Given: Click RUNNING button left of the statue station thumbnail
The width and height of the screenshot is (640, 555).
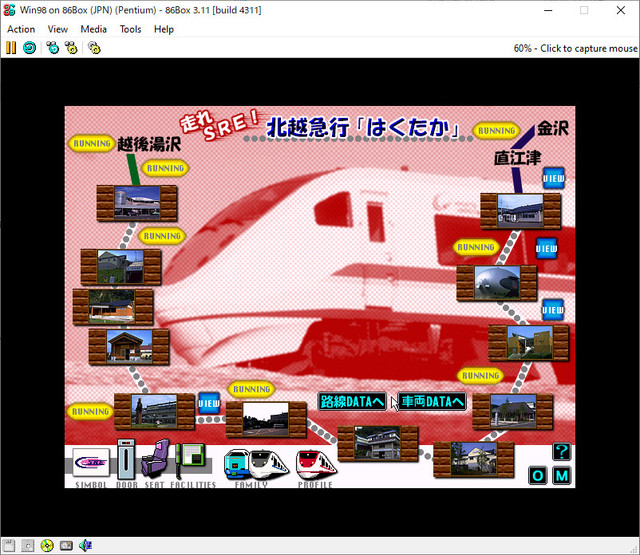Looking at the screenshot, I should pyautogui.click(x=90, y=411).
